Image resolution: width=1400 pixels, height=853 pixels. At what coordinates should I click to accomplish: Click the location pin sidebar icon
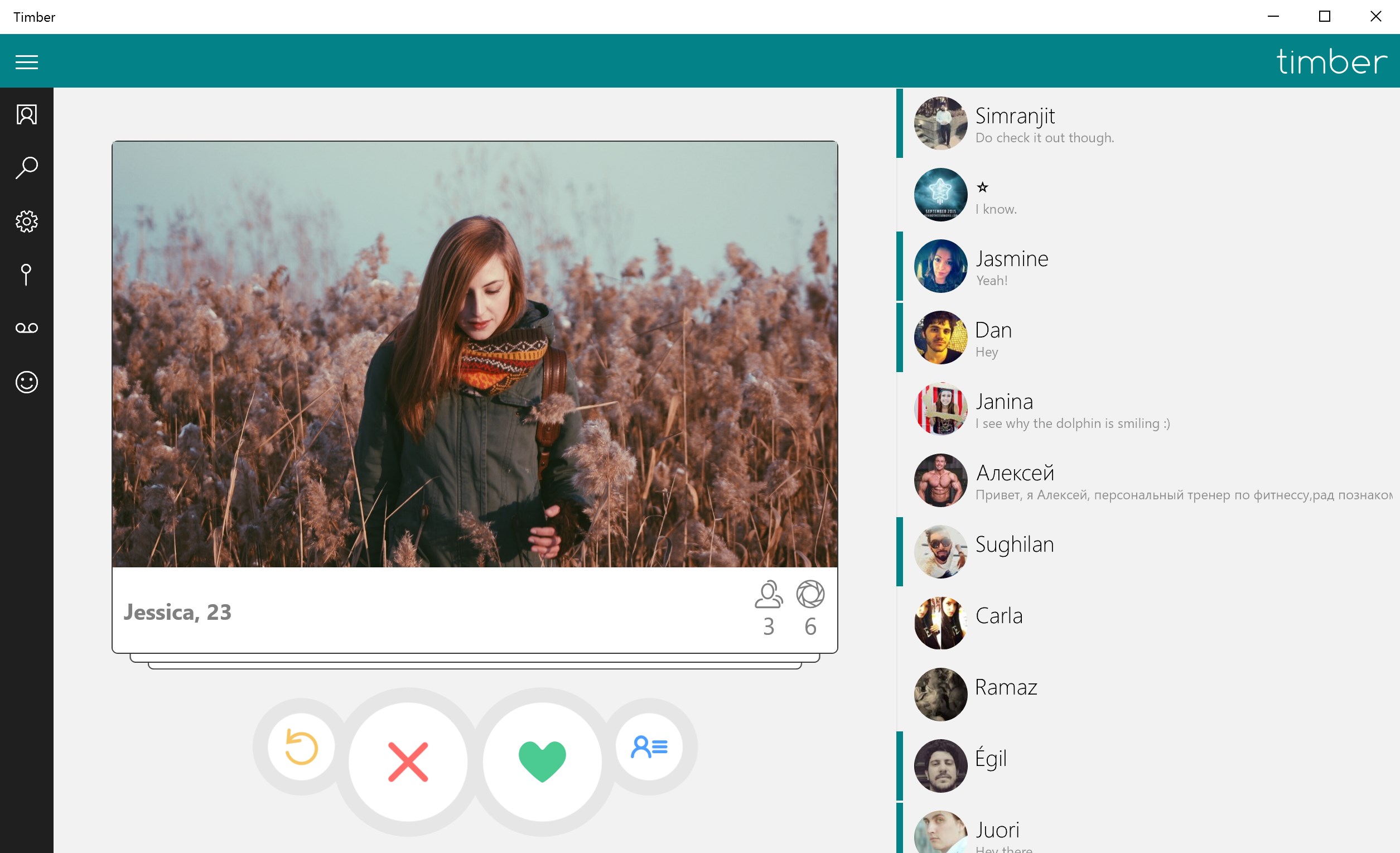[26, 274]
